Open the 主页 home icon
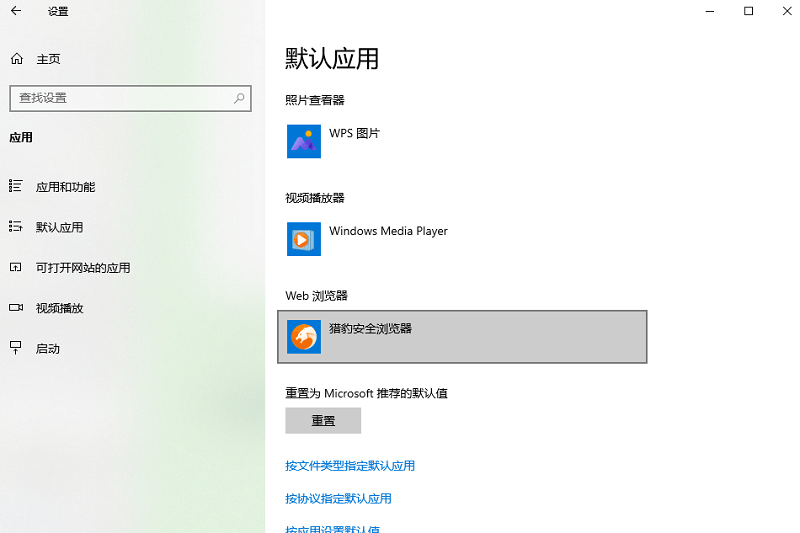 click(17, 59)
